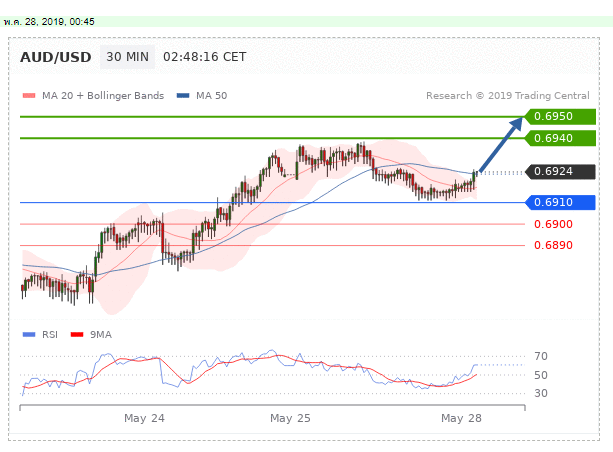The image size is (613, 452).
Task: Click the May 25 date label
Action: click(290, 418)
